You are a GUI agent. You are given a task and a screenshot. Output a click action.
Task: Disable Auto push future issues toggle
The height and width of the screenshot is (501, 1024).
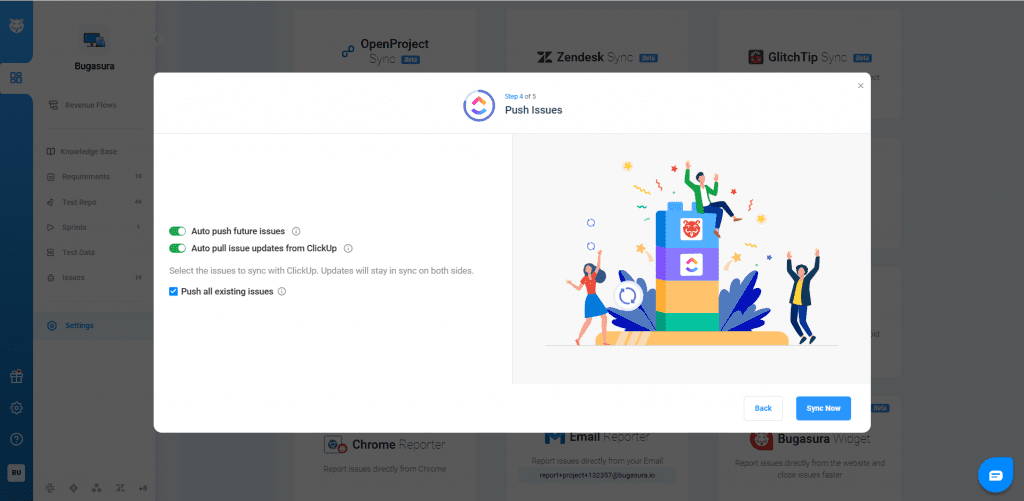pyautogui.click(x=178, y=231)
